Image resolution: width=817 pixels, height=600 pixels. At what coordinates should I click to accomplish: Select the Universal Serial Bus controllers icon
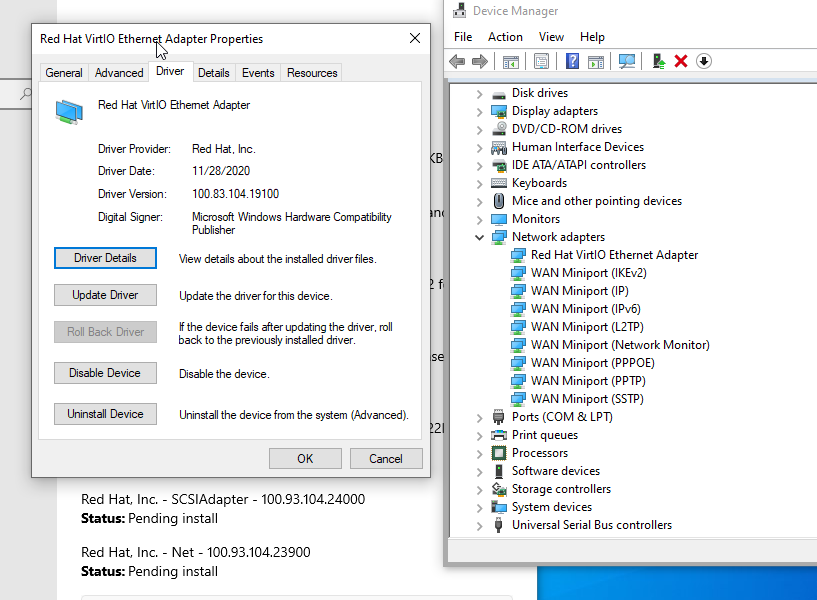pos(499,525)
